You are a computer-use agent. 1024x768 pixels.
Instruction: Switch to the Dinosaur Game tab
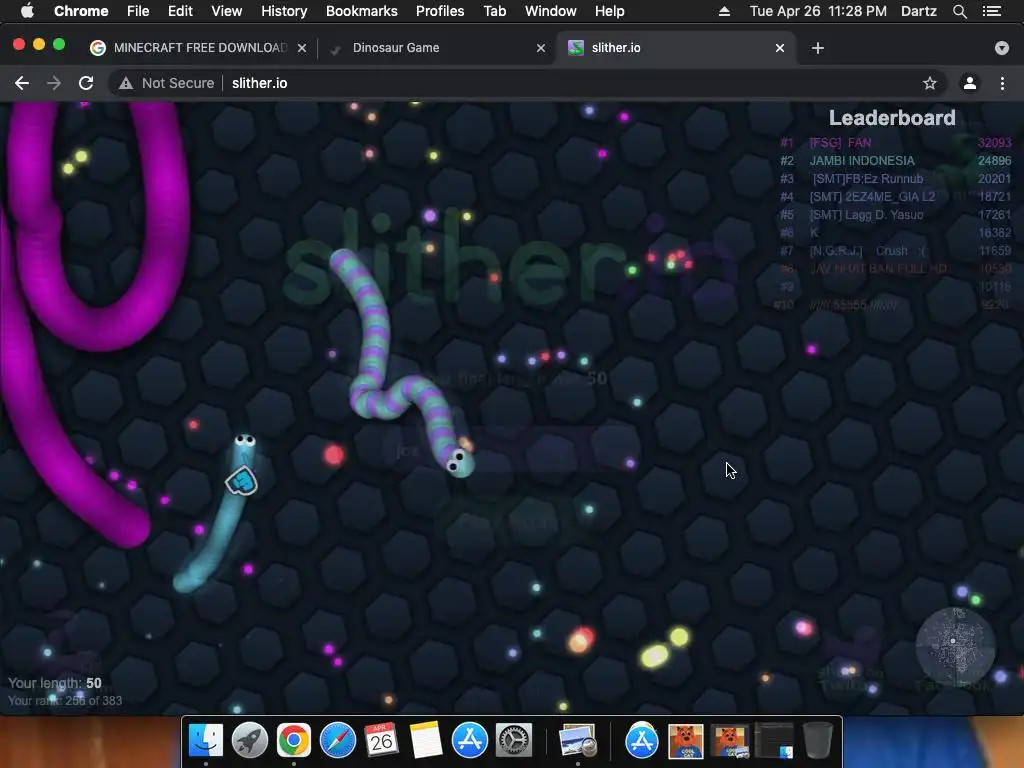[436, 48]
